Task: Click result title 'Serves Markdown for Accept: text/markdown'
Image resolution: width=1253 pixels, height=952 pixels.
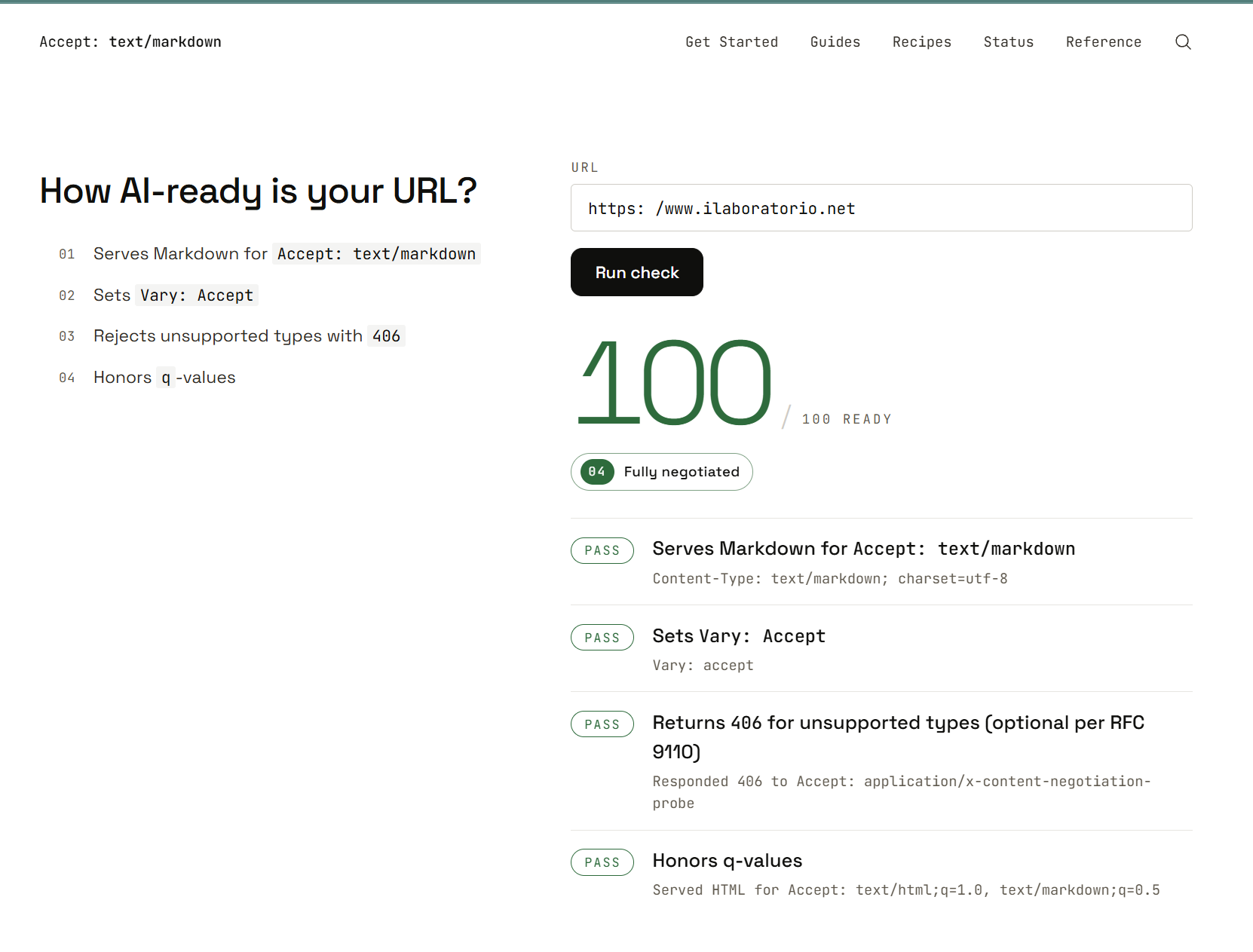Action: (864, 549)
